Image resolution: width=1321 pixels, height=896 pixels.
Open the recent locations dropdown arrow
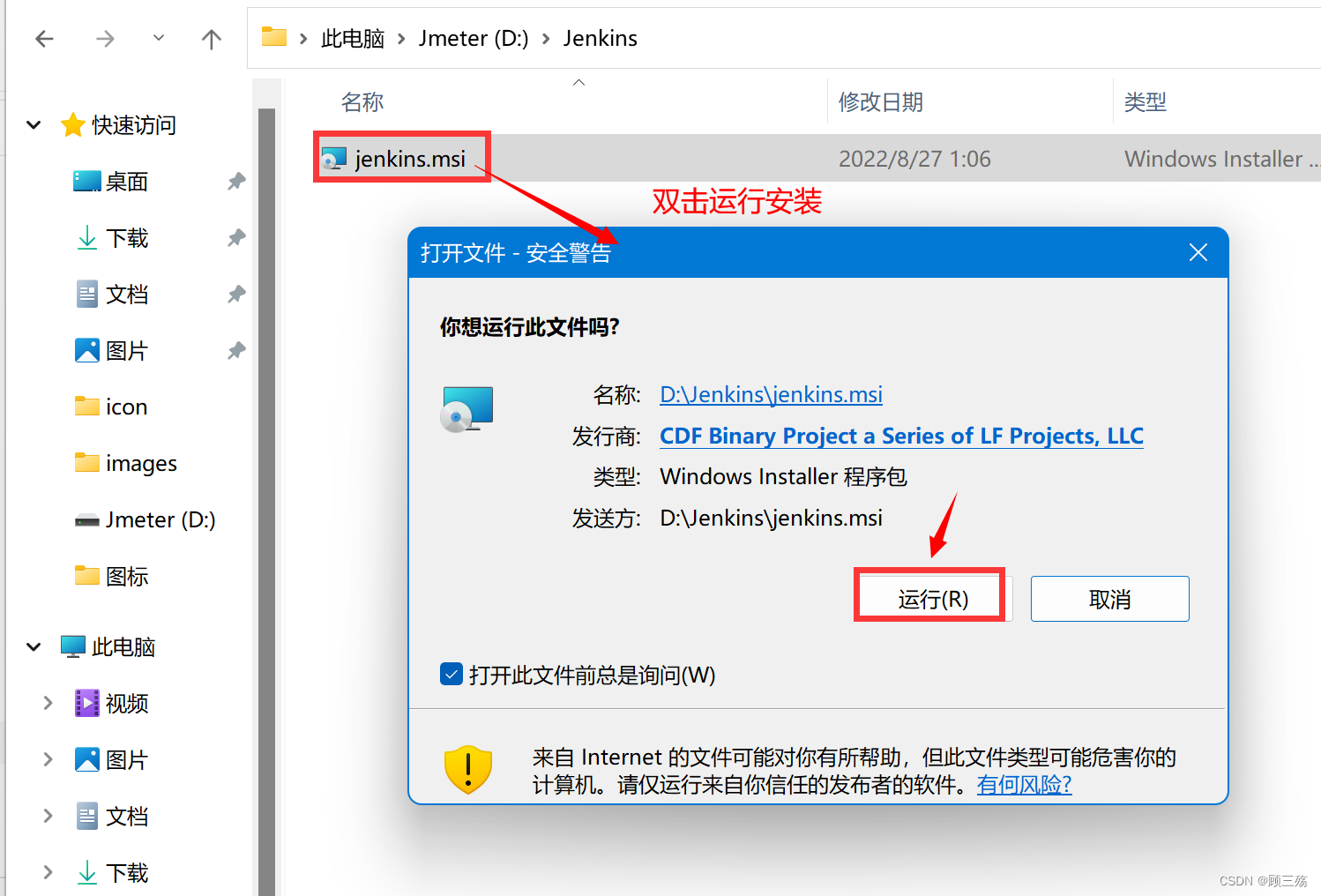(158, 38)
